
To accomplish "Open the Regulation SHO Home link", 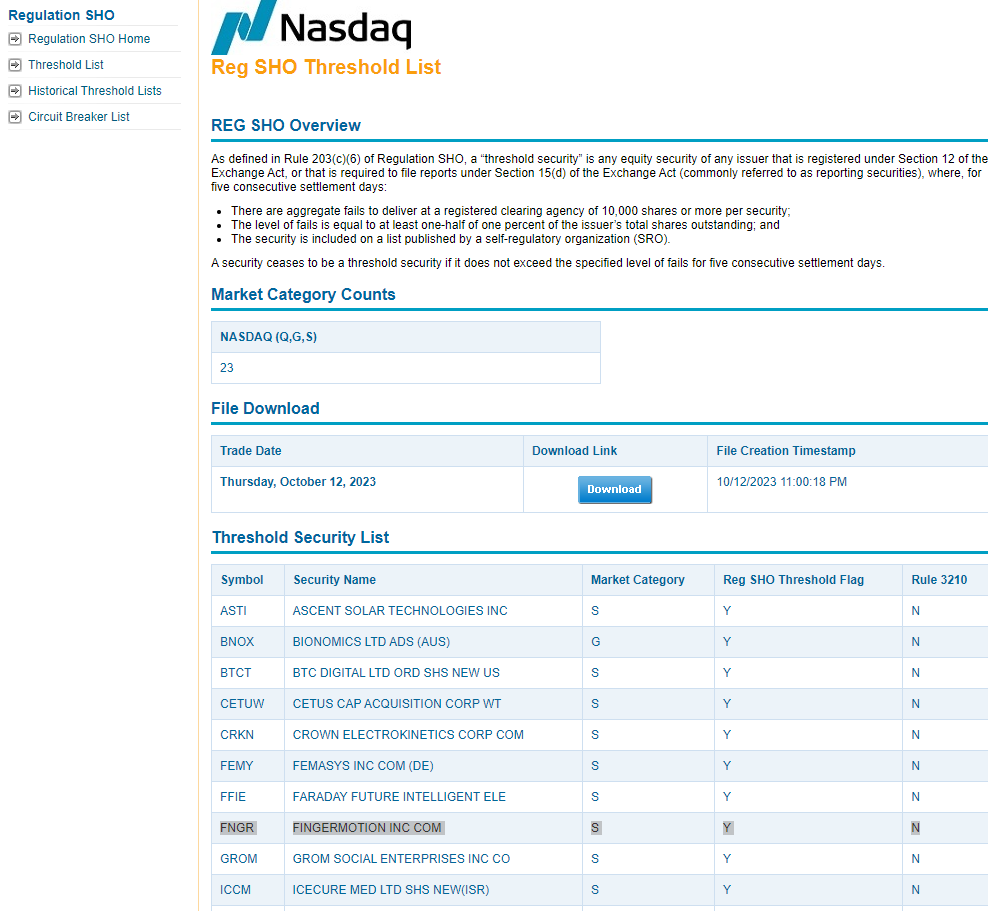I will (x=89, y=39).
